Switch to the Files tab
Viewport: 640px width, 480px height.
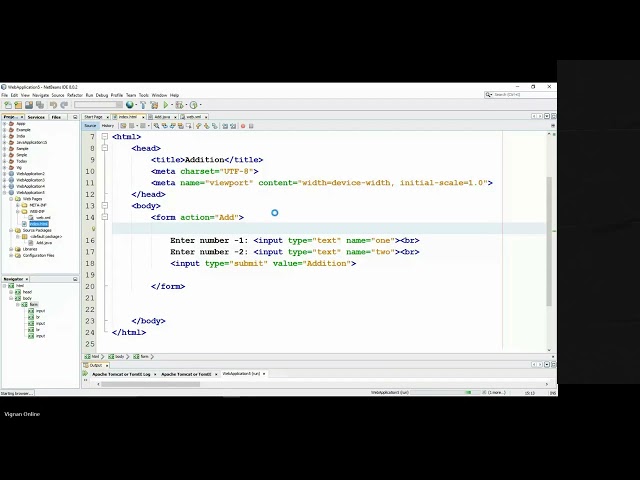point(56,117)
